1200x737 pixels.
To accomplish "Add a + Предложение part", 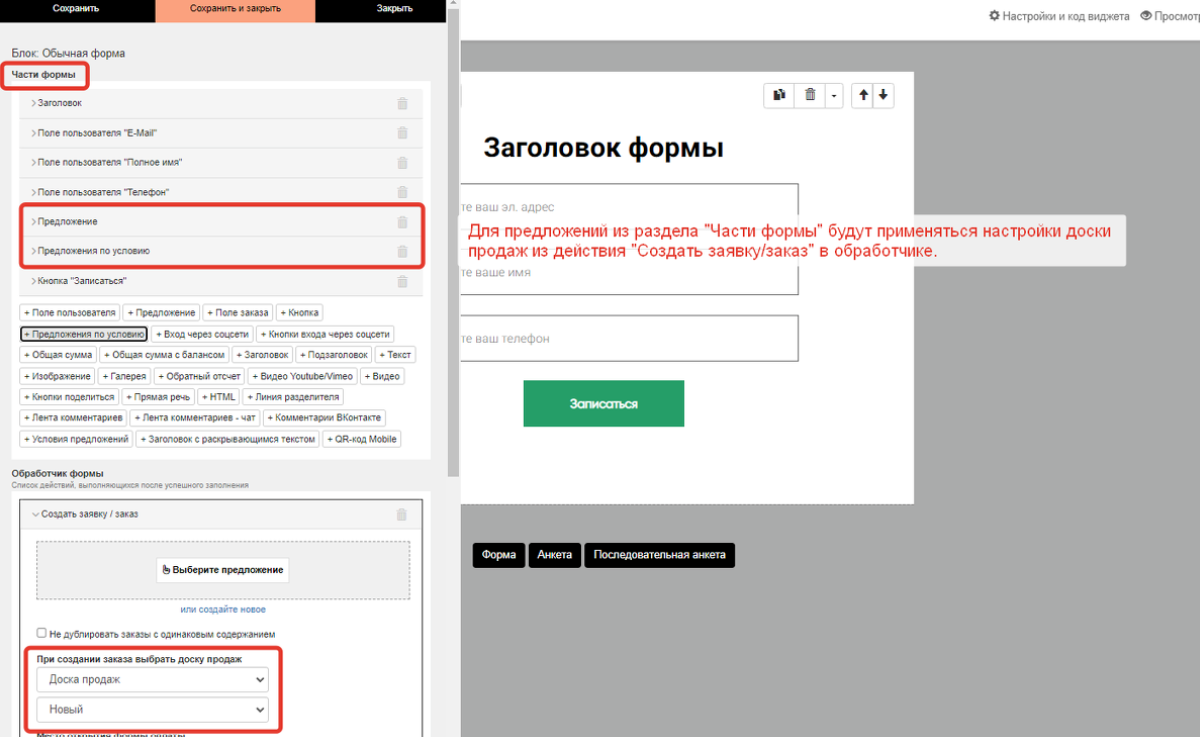I will click(x=162, y=313).
